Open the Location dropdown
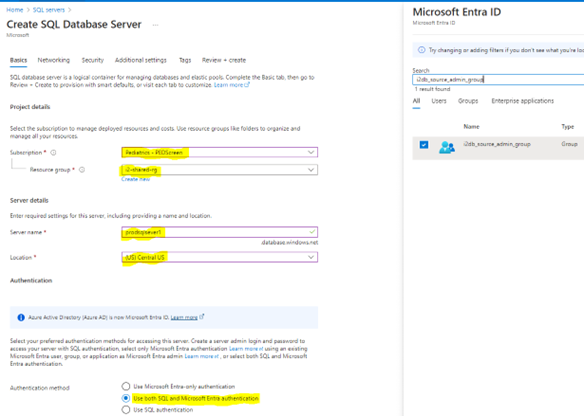Viewport: 584px width, 416px height. pyautogui.click(x=219, y=257)
